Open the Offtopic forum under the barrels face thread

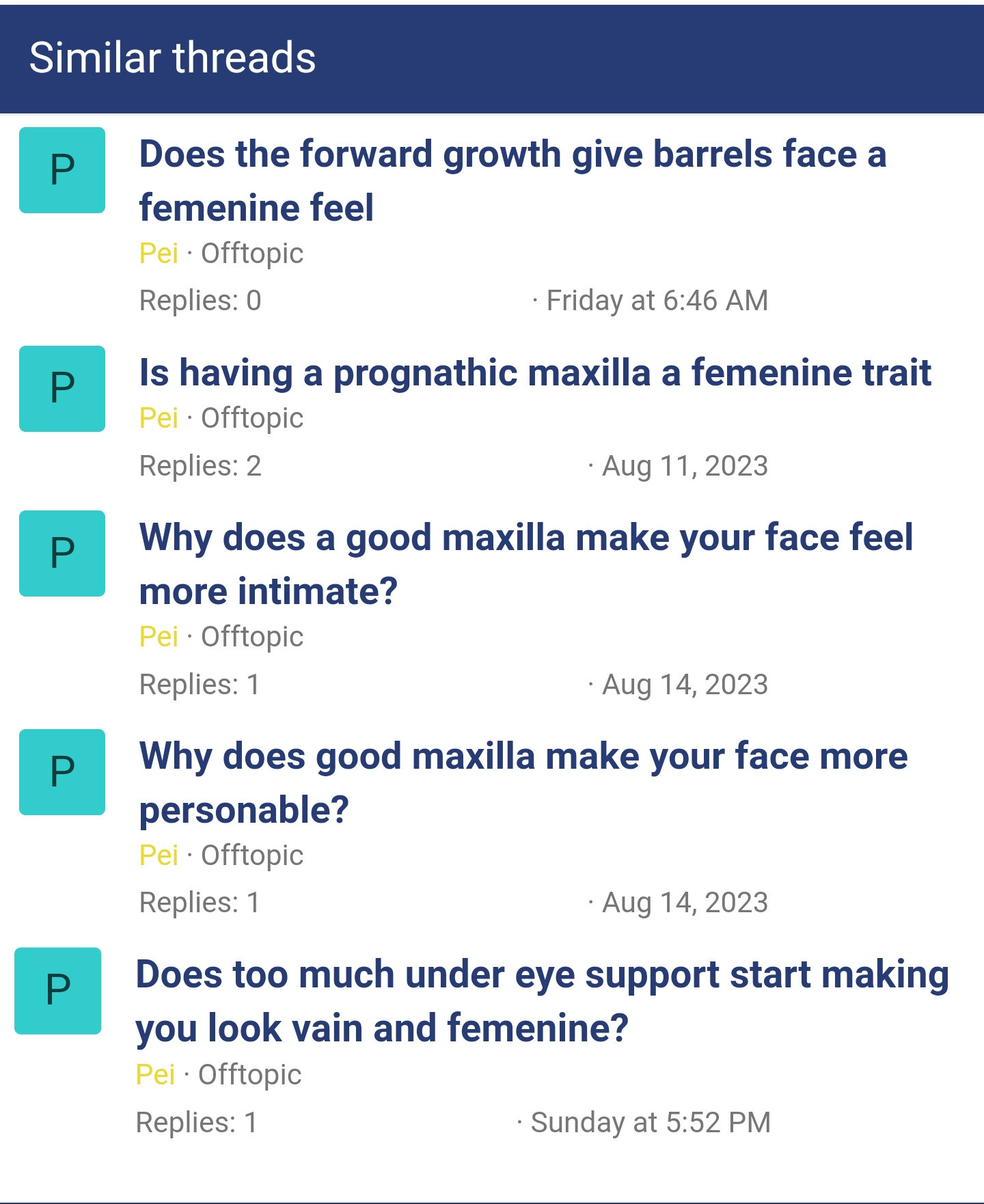tap(252, 254)
